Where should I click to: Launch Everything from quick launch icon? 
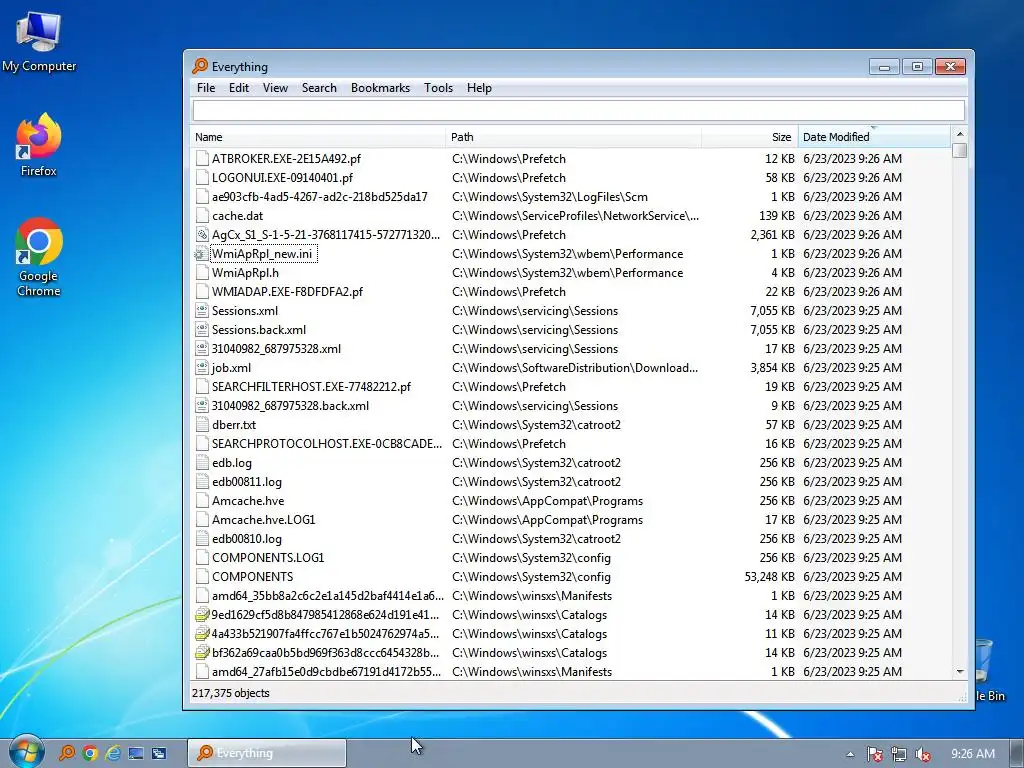(66, 753)
